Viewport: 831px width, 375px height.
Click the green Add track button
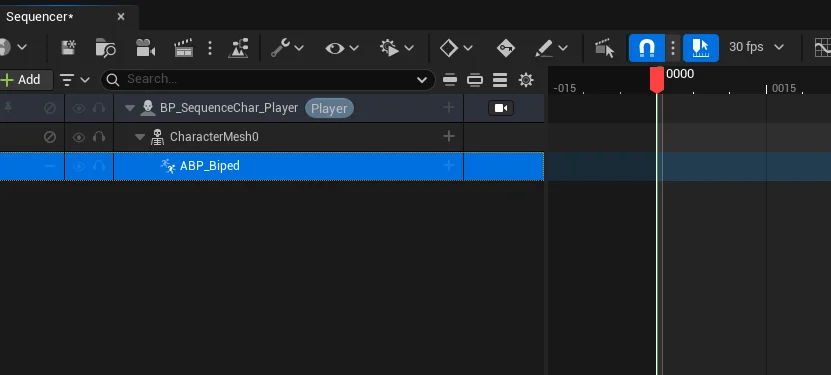point(25,80)
